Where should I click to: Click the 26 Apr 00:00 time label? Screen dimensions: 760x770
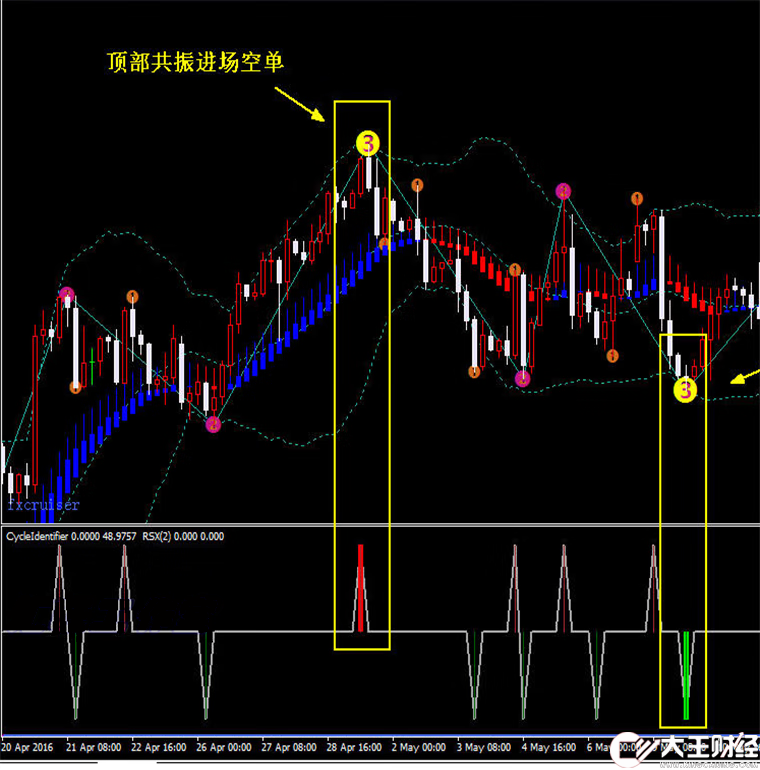coord(224,747)
